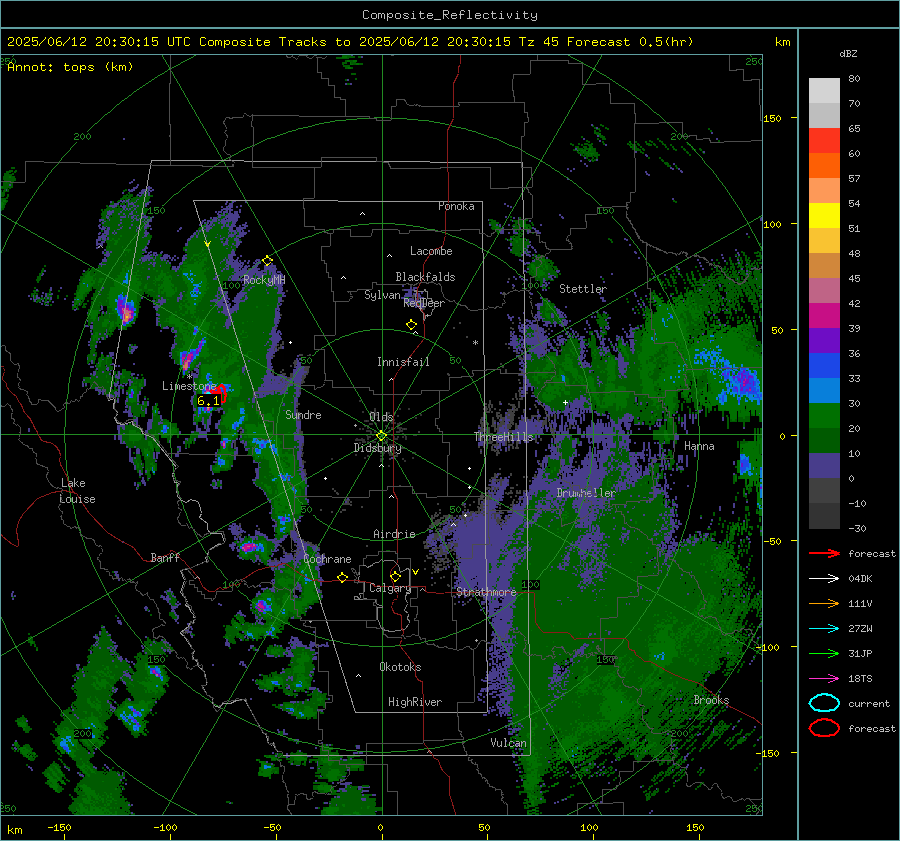This screenshot has height=841, width=900.
Task: Click the Lacombe label
Action: (431, 251)
